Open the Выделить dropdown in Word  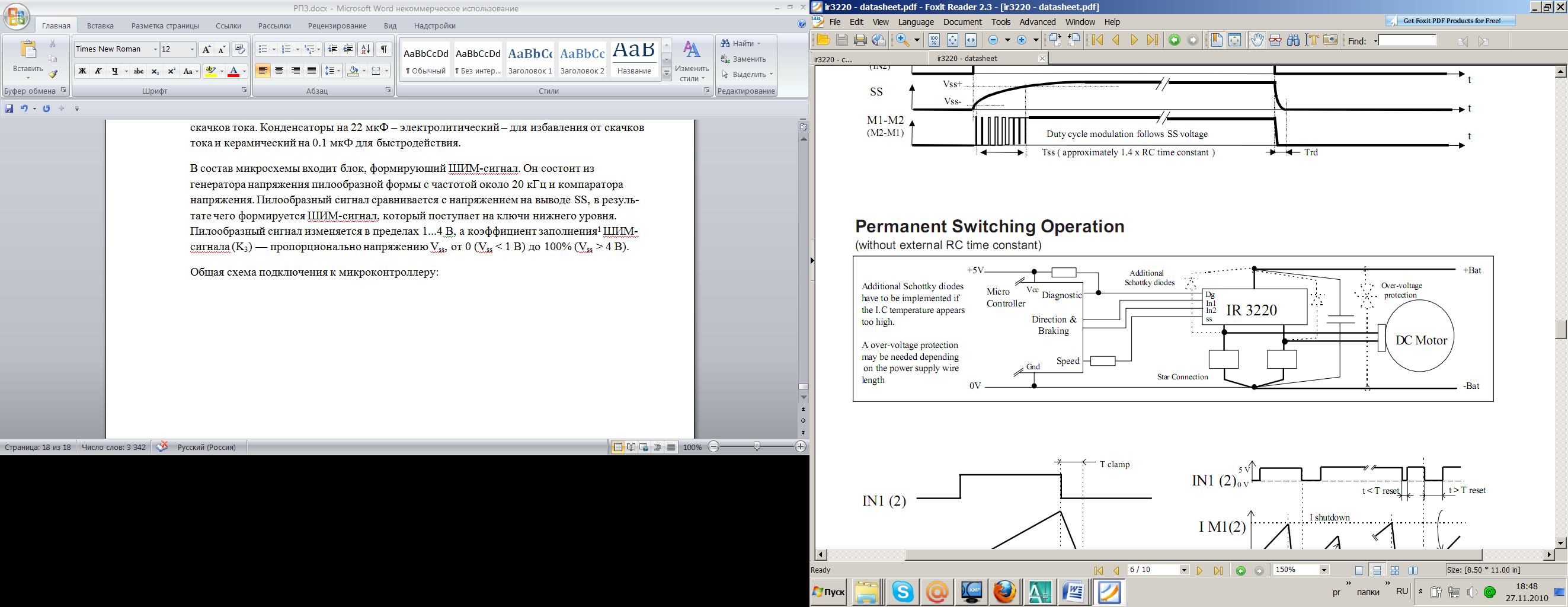point(770,74)
